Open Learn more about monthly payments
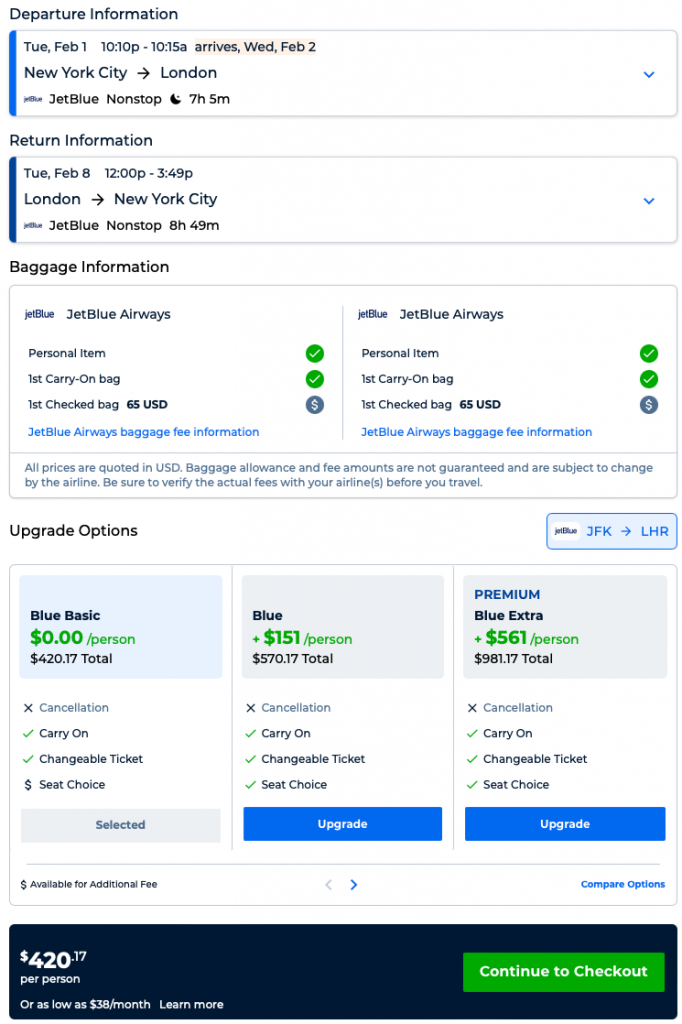The image size is (682, 1024). 191,1004
